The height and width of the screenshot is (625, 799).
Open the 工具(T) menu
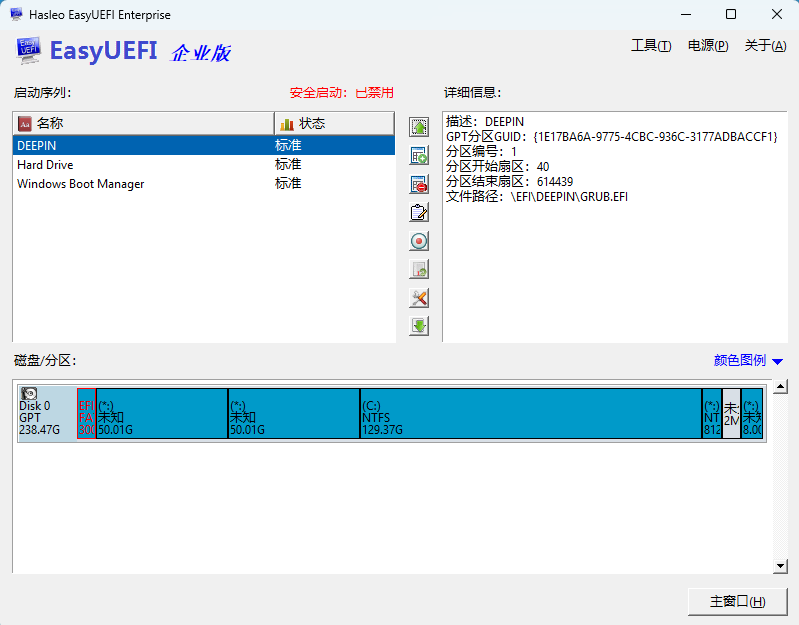pyautogui.click(x=651, y=46)
